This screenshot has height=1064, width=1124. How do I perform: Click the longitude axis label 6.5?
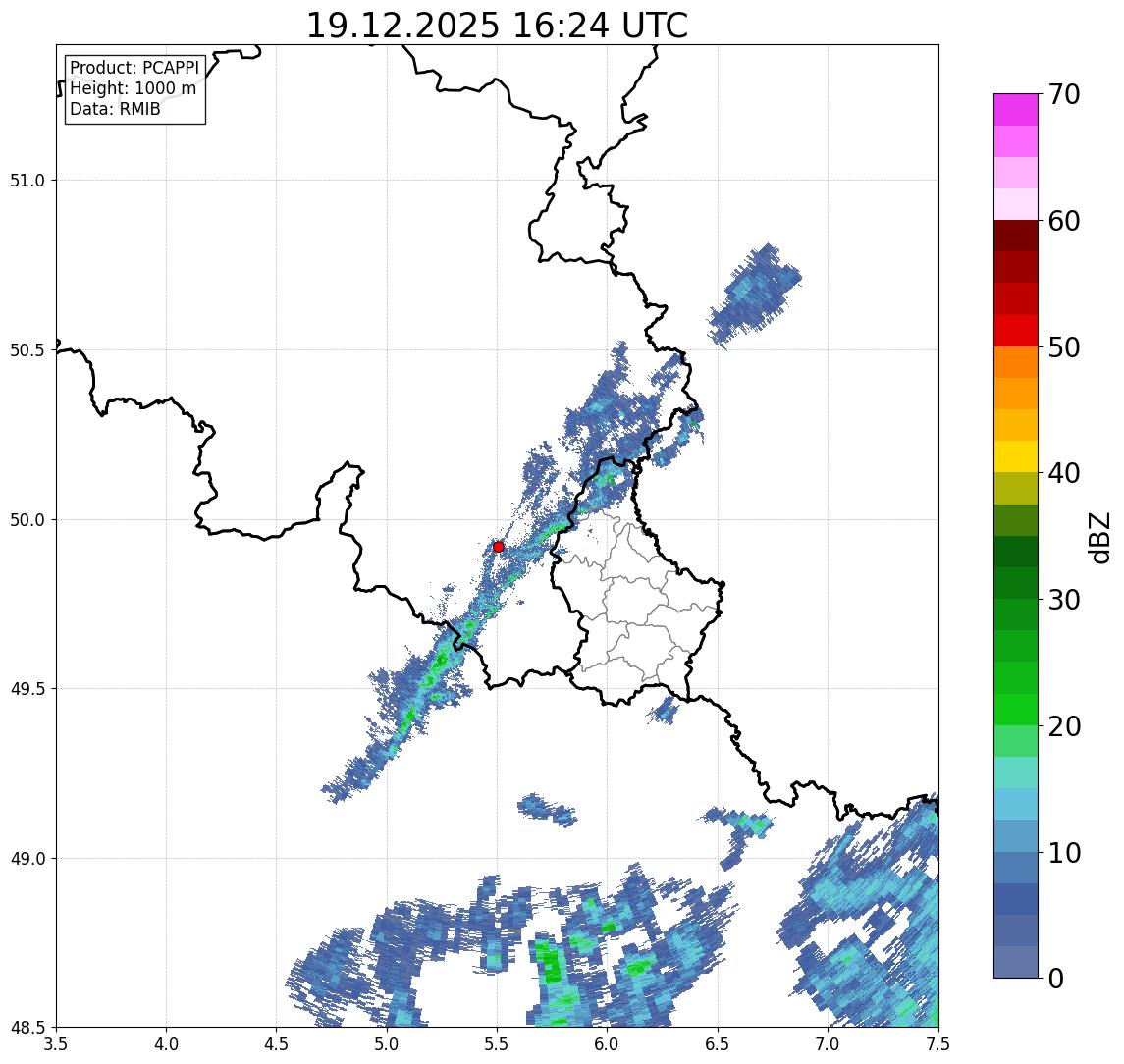click(719, 1044)
